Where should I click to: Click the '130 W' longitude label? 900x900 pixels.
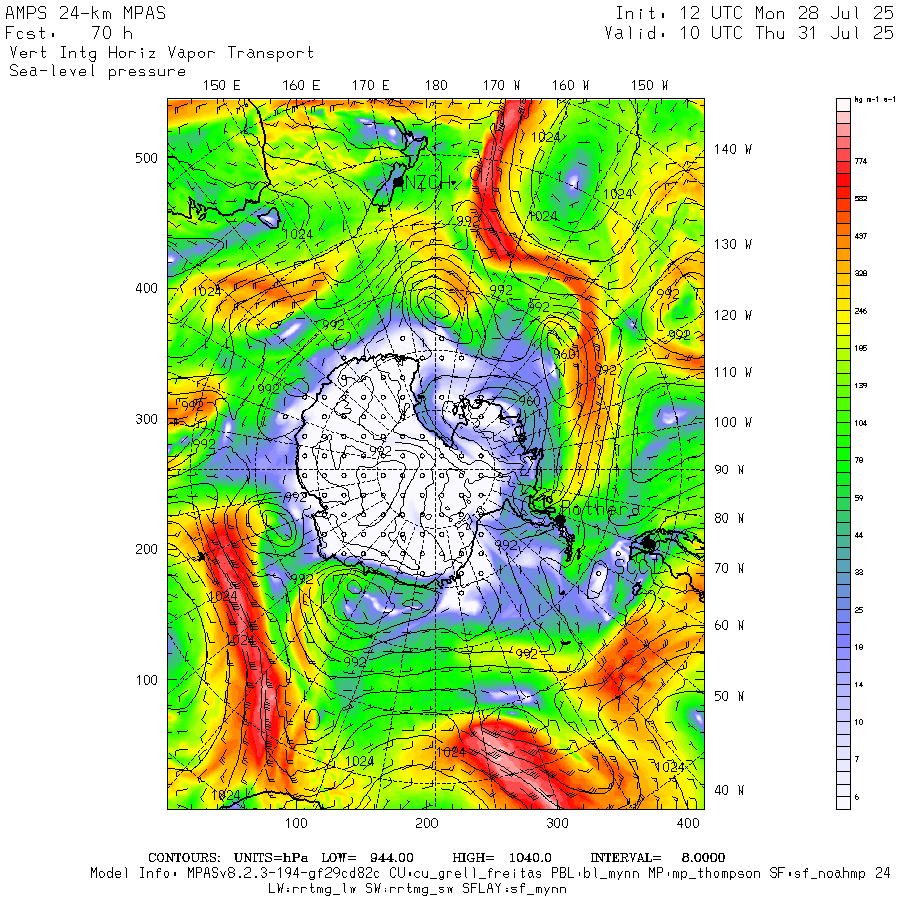[732, 245]
